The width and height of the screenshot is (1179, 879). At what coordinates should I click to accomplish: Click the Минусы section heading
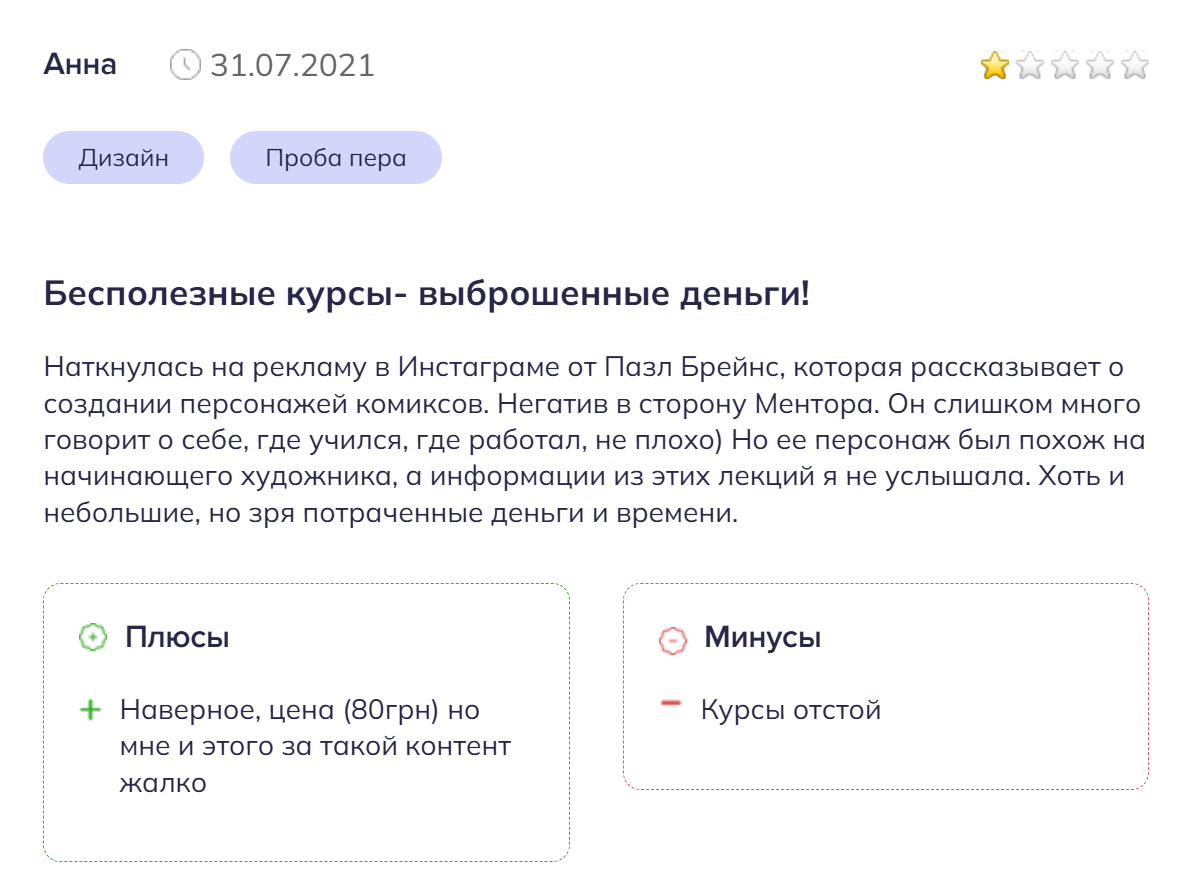coord(762,637)
